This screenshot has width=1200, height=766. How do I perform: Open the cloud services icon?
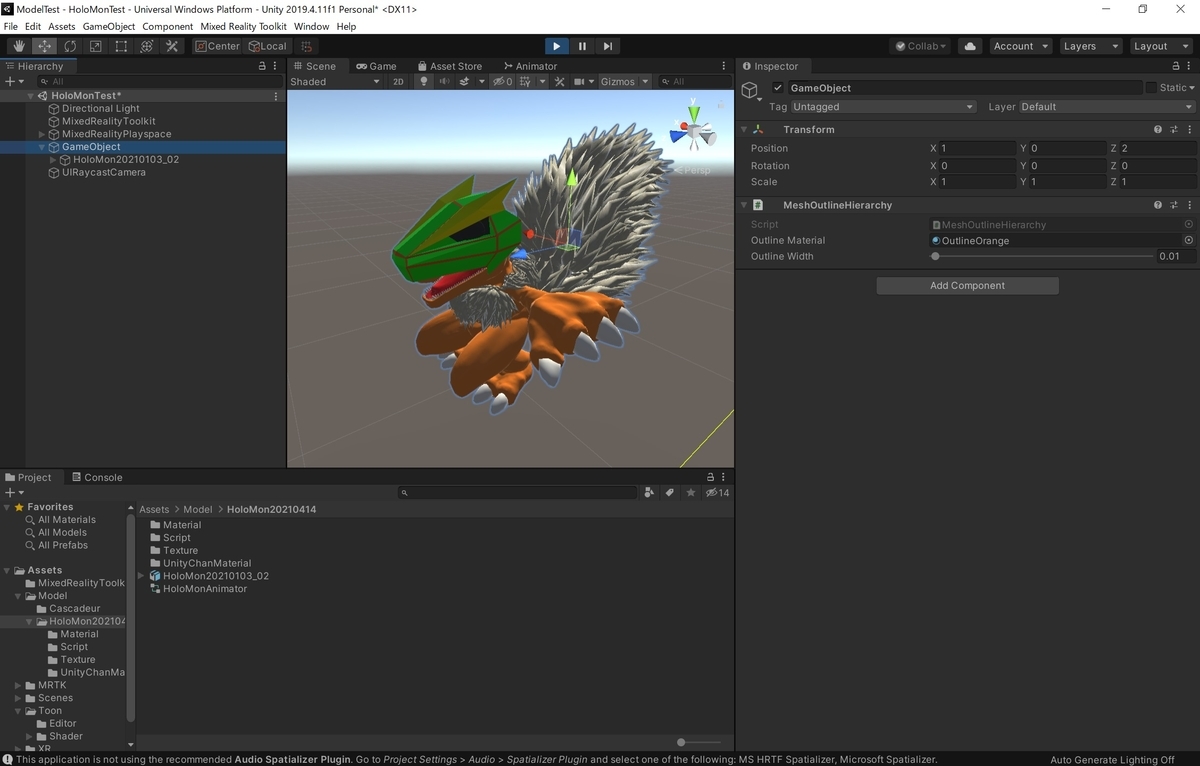969,46
